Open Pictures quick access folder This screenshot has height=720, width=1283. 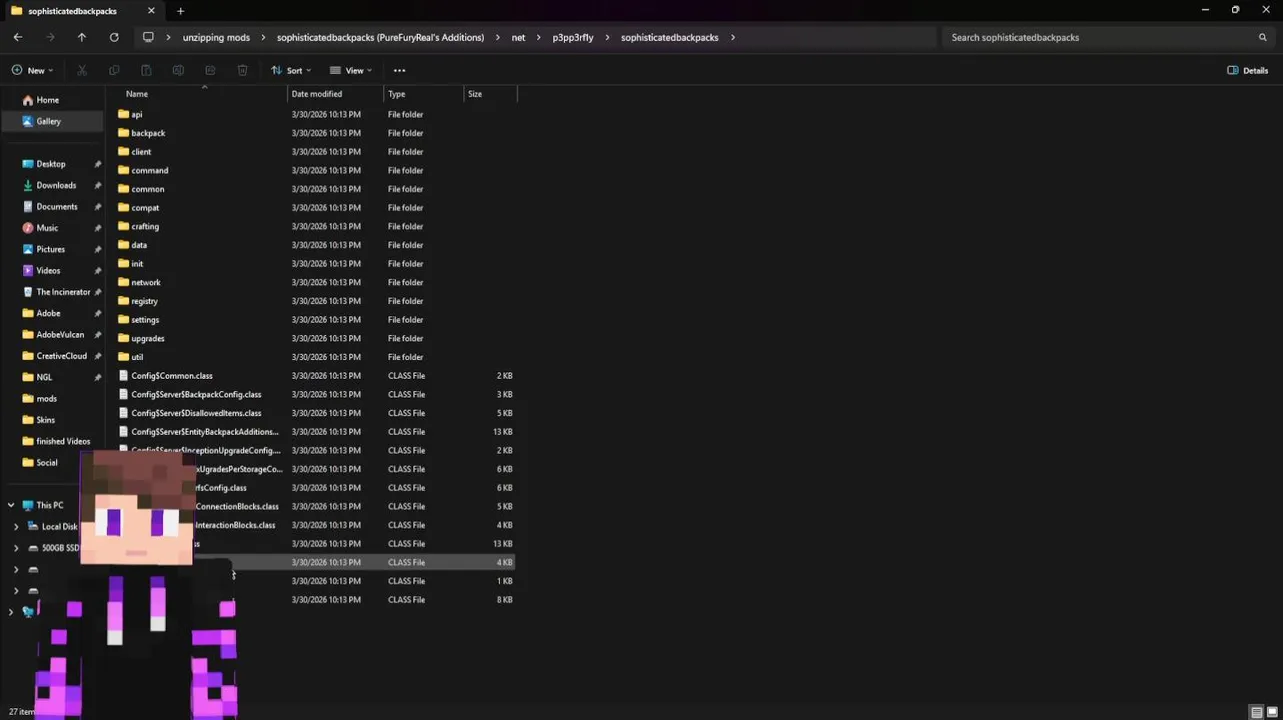[50, 249]
